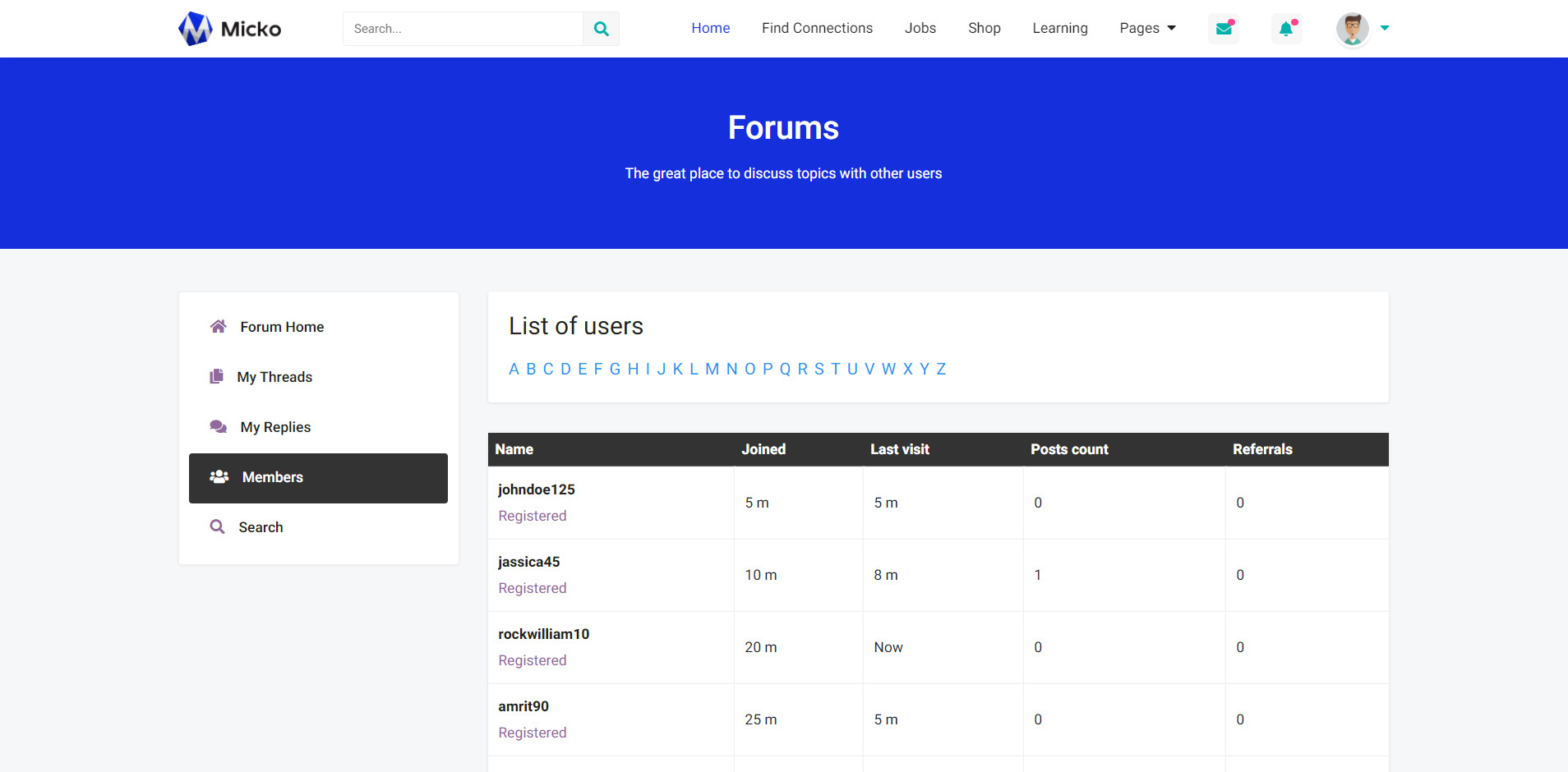Filter users by letter M
Screen dimensions: 1568x772
tap(712, 370)
